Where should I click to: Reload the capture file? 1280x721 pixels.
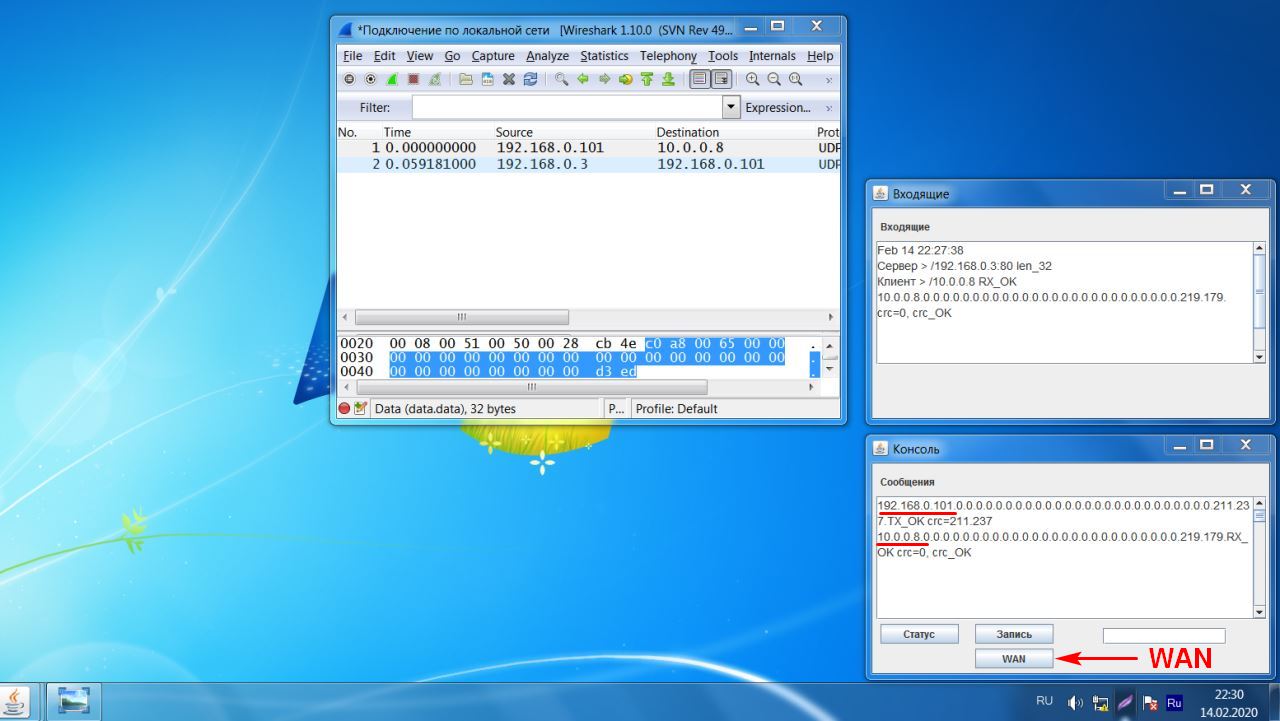tap(530, 80)
